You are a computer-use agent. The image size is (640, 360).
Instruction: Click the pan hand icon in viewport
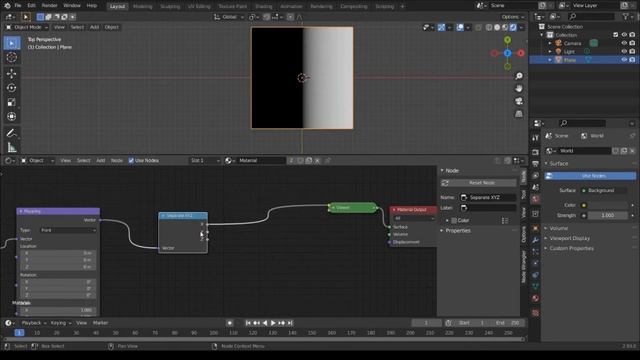pyautogui.click(x=519, y=89)
